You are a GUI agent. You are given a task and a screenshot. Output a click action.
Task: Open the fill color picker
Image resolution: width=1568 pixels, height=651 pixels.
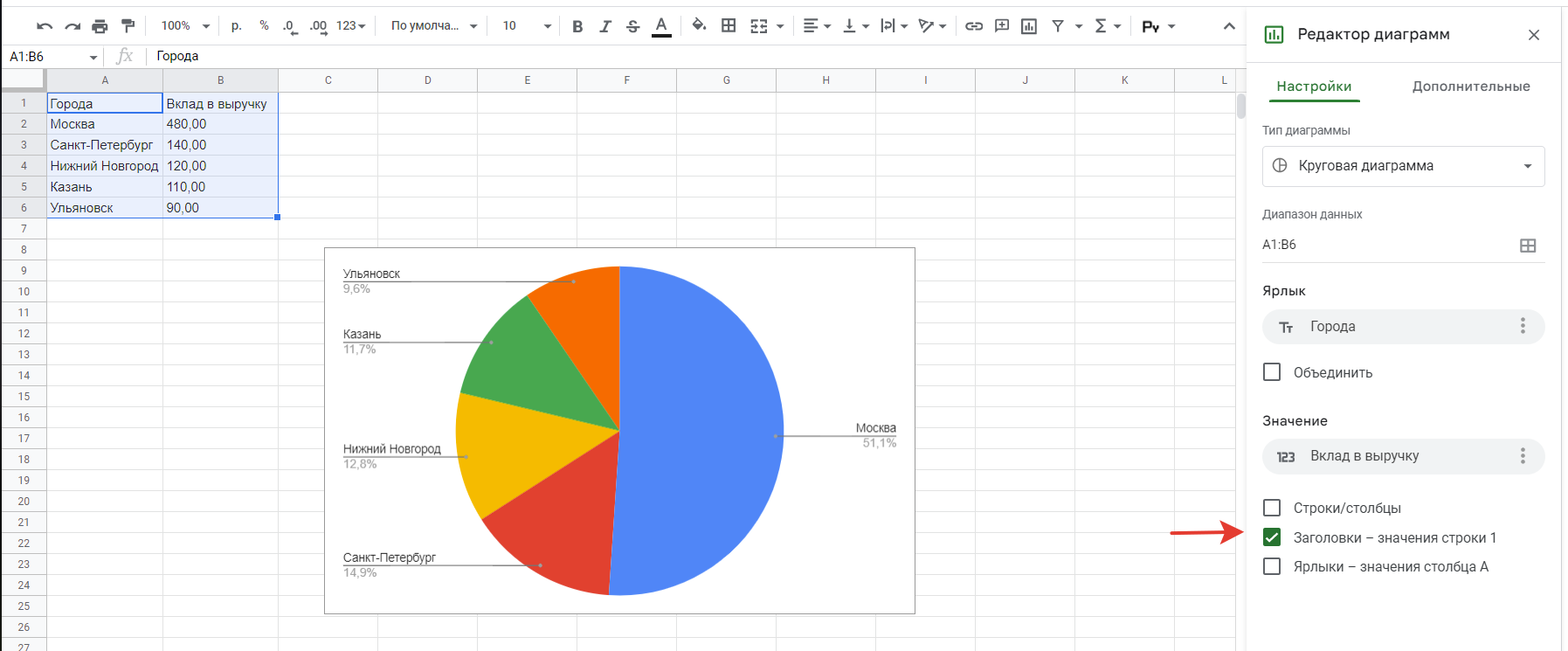click(x=699, y=26)
